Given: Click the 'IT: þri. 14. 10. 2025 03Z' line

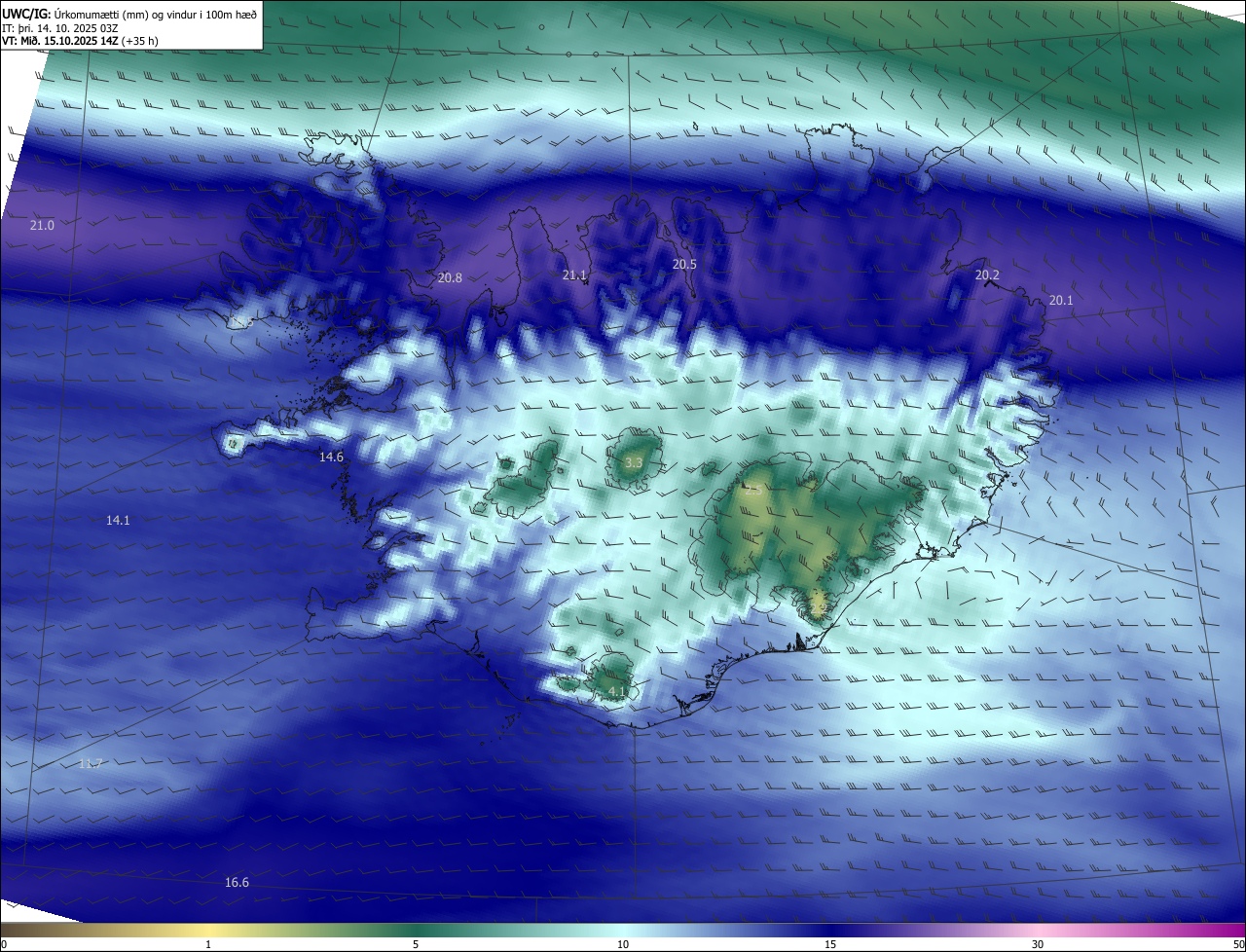Looking at the screenshot, I should 60,28.
